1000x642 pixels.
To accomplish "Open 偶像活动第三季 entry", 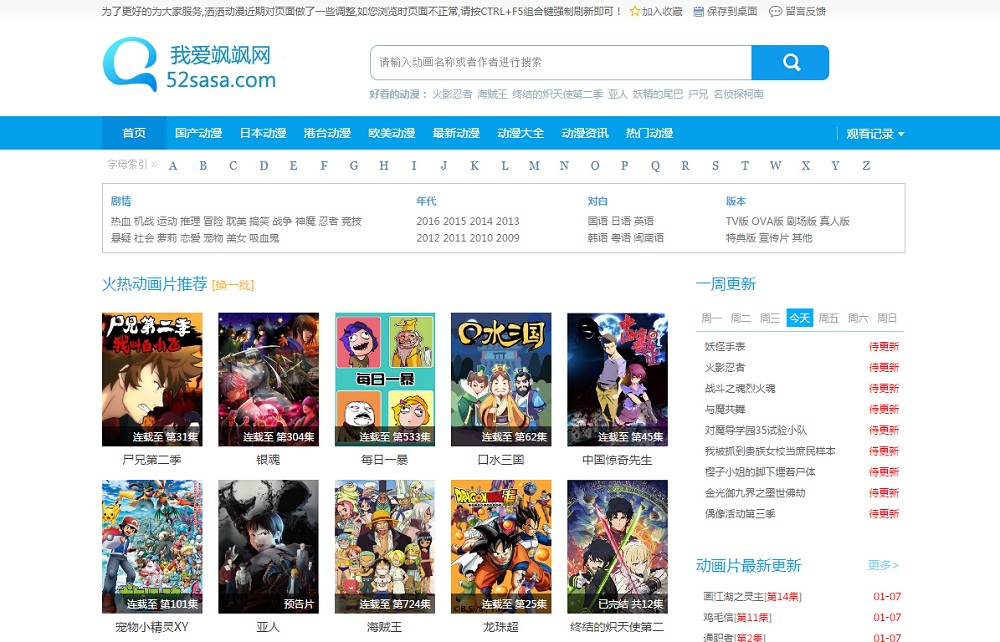I will [x=740, y=514].
